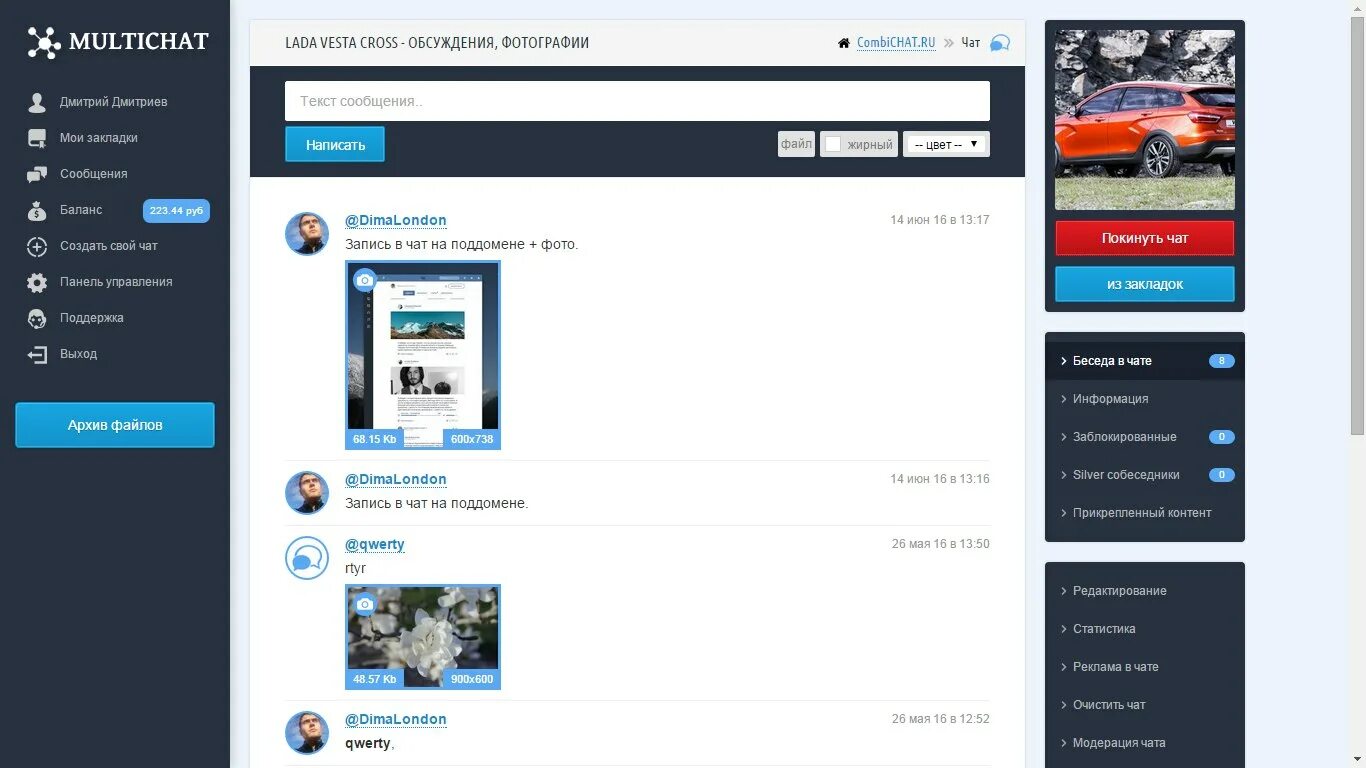
Task: Select Выход in the sidebar
Action: [x=79, y=354]
